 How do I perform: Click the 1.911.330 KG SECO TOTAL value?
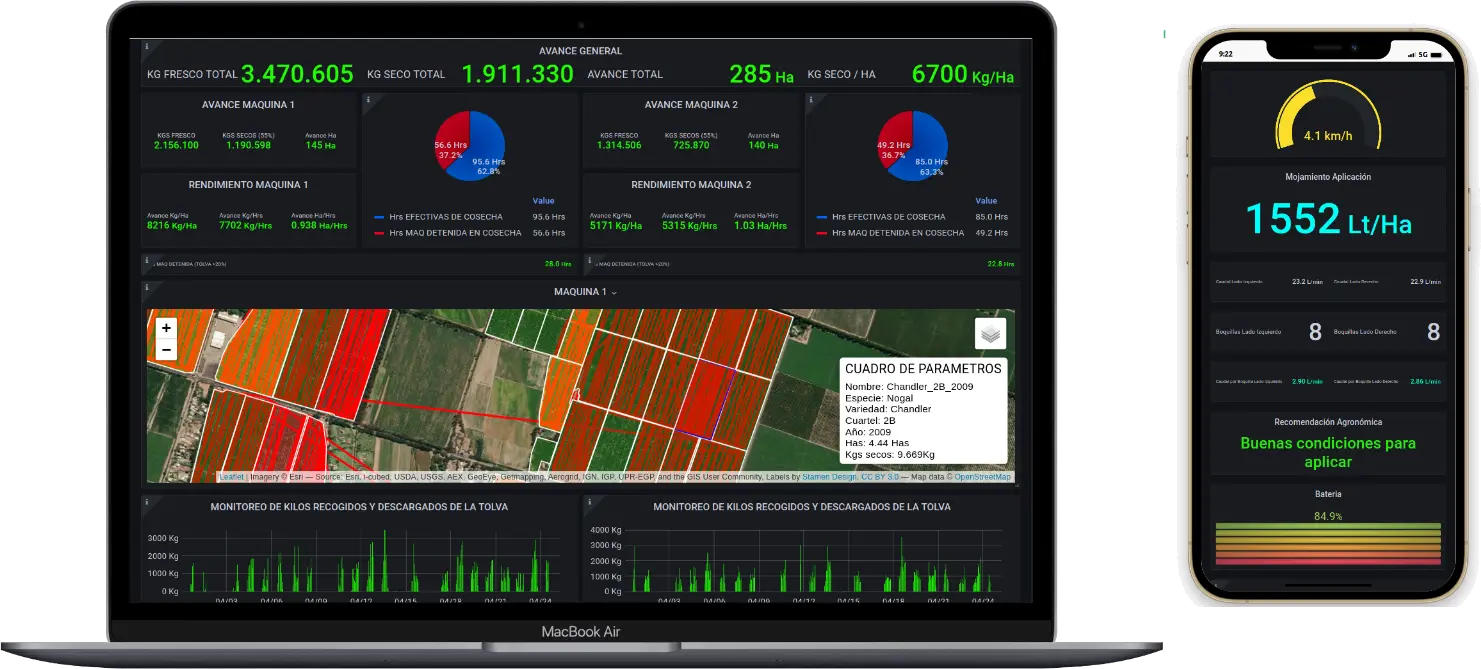[x=518, y=74]
